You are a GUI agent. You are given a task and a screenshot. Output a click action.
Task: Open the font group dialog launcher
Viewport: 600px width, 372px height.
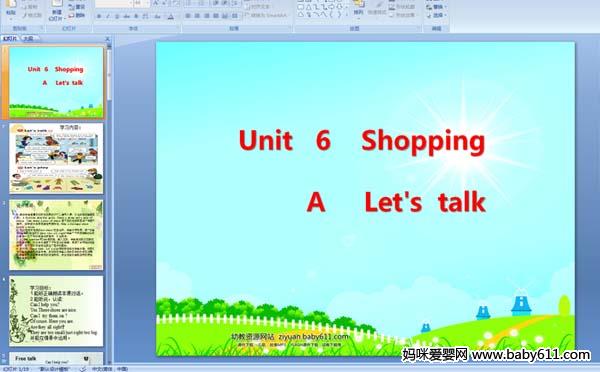(178, 29)
